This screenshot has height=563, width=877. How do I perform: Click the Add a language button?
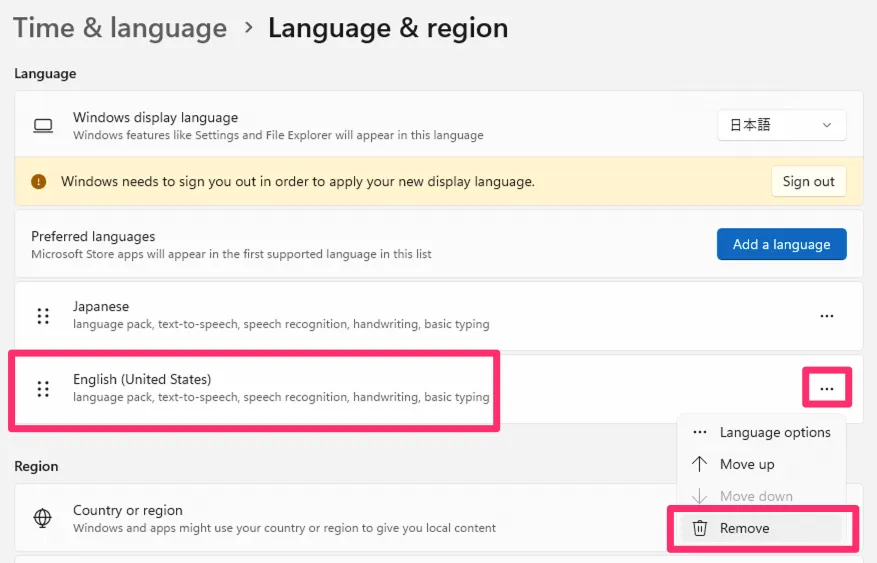[x=781, y=244]
